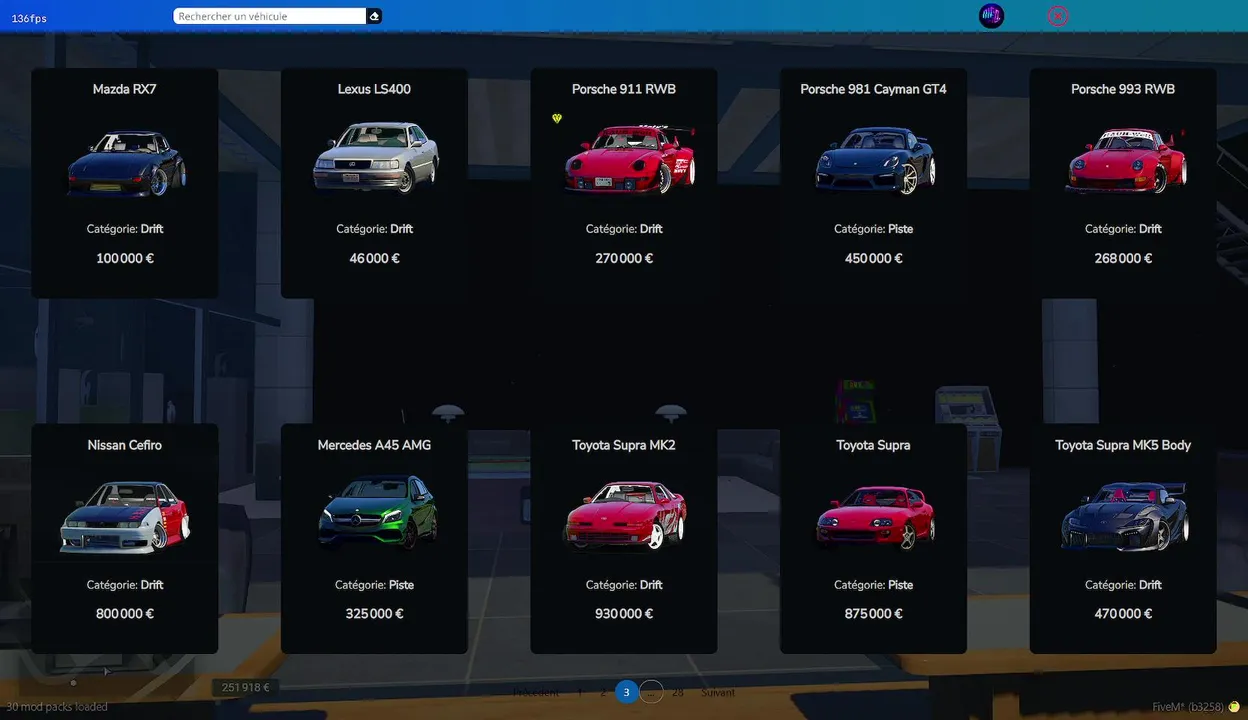Screen dimensions: 1248x720
Task: Jump to page 1 of the catalog
Action: [x=579, y=692]
